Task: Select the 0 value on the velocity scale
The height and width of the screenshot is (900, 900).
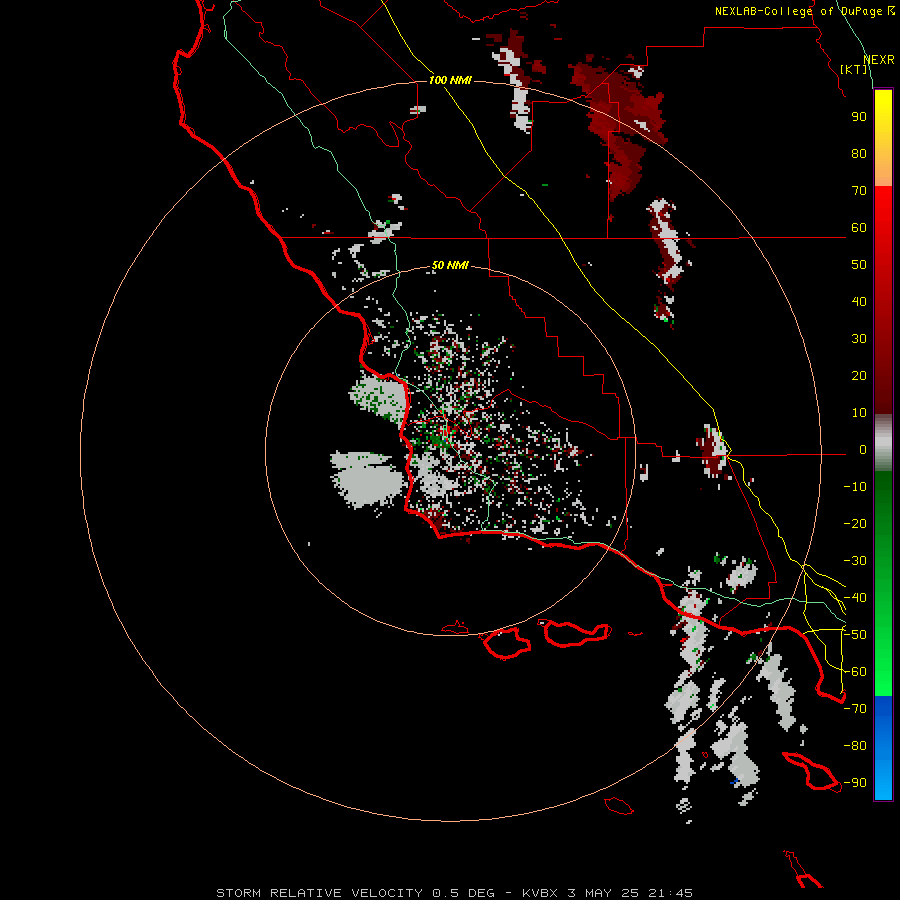Action: point(863,450)
